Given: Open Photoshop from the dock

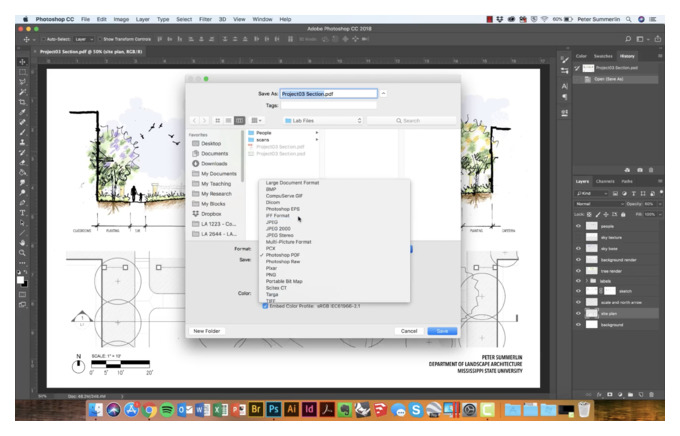Looking at the screenshot, I should coord(274,409).
